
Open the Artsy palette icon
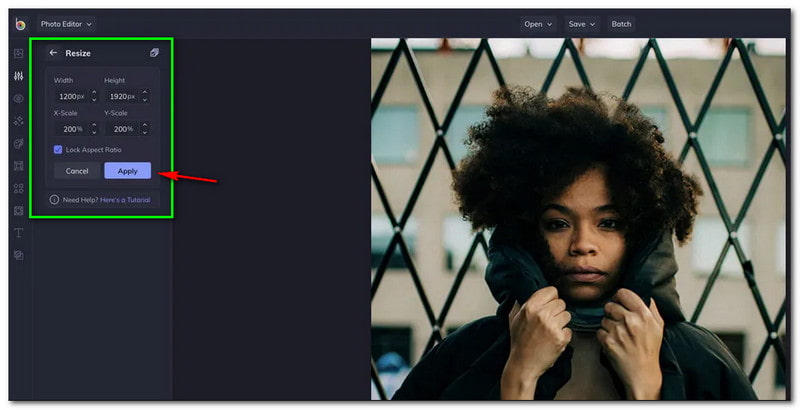click(x=18, y=144)
